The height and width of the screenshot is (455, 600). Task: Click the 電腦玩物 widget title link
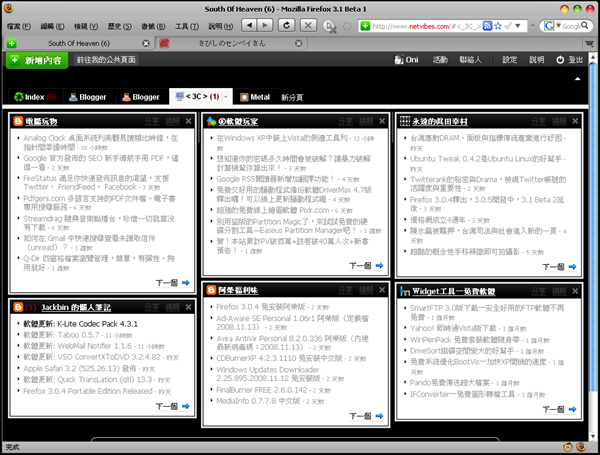[41, 122]
